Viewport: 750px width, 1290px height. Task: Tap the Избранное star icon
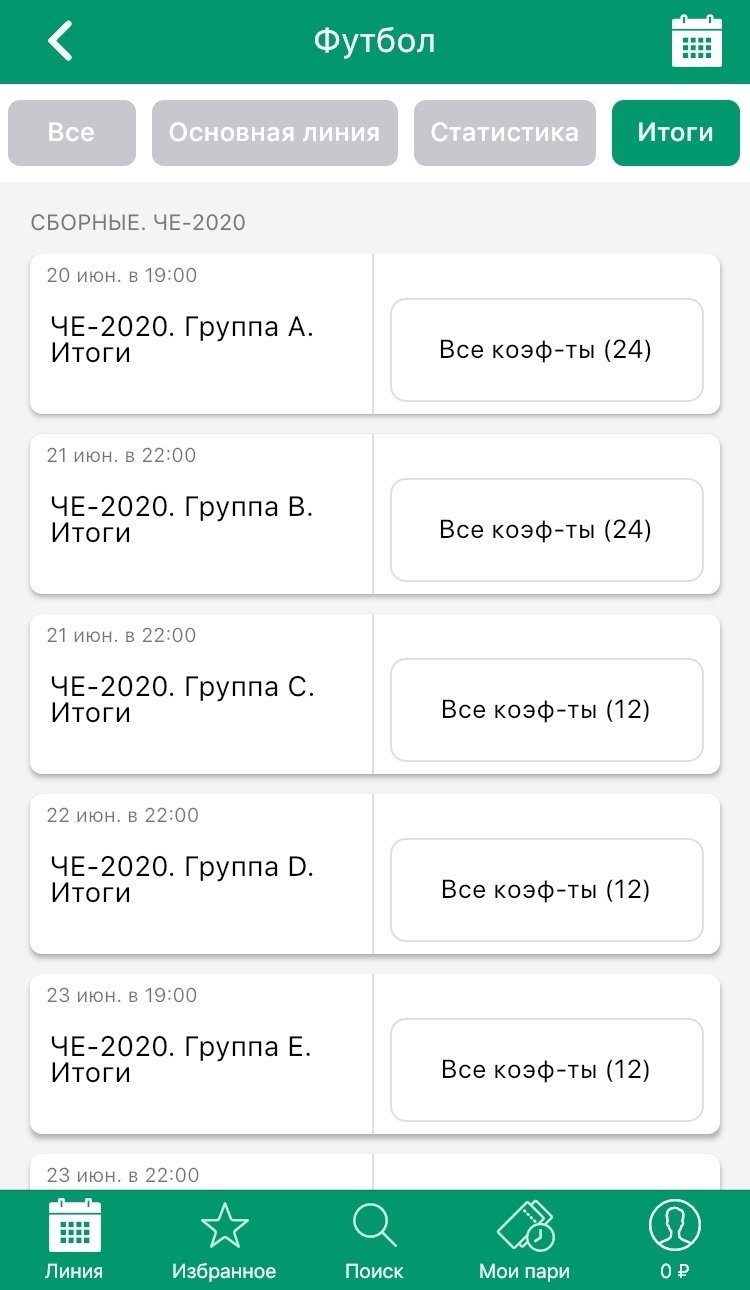[x=224, y=1226]
